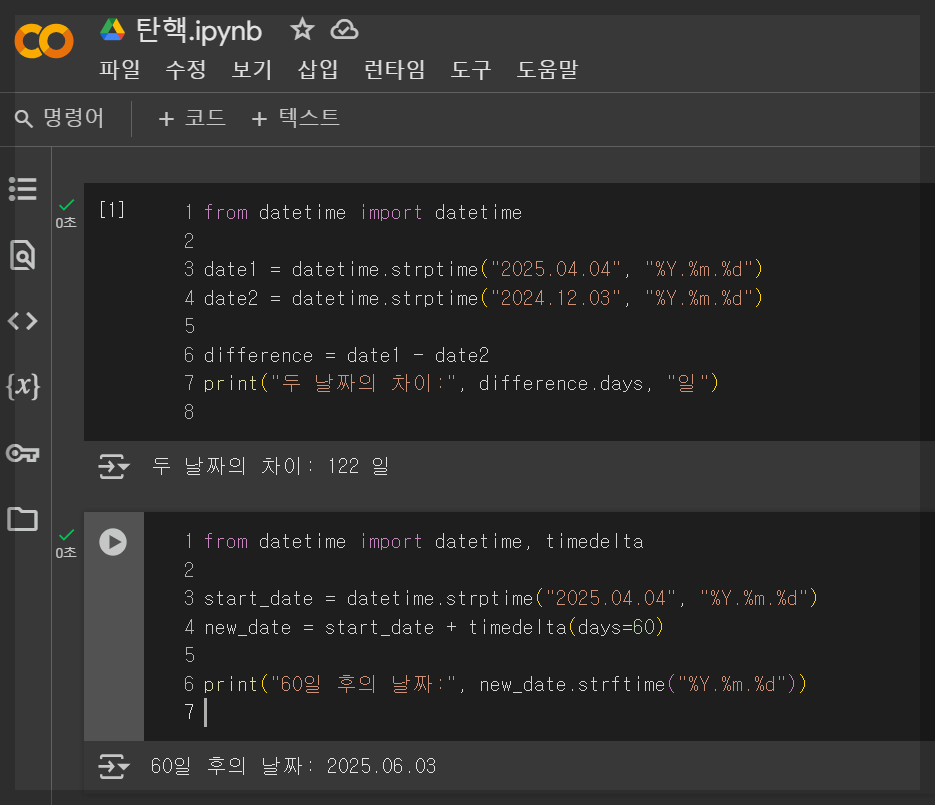This screenshot has width=935, height=805.
Task: Click line date2 = datetime.strptime("2024.12.03"
Action: click(x=483, y=298)
